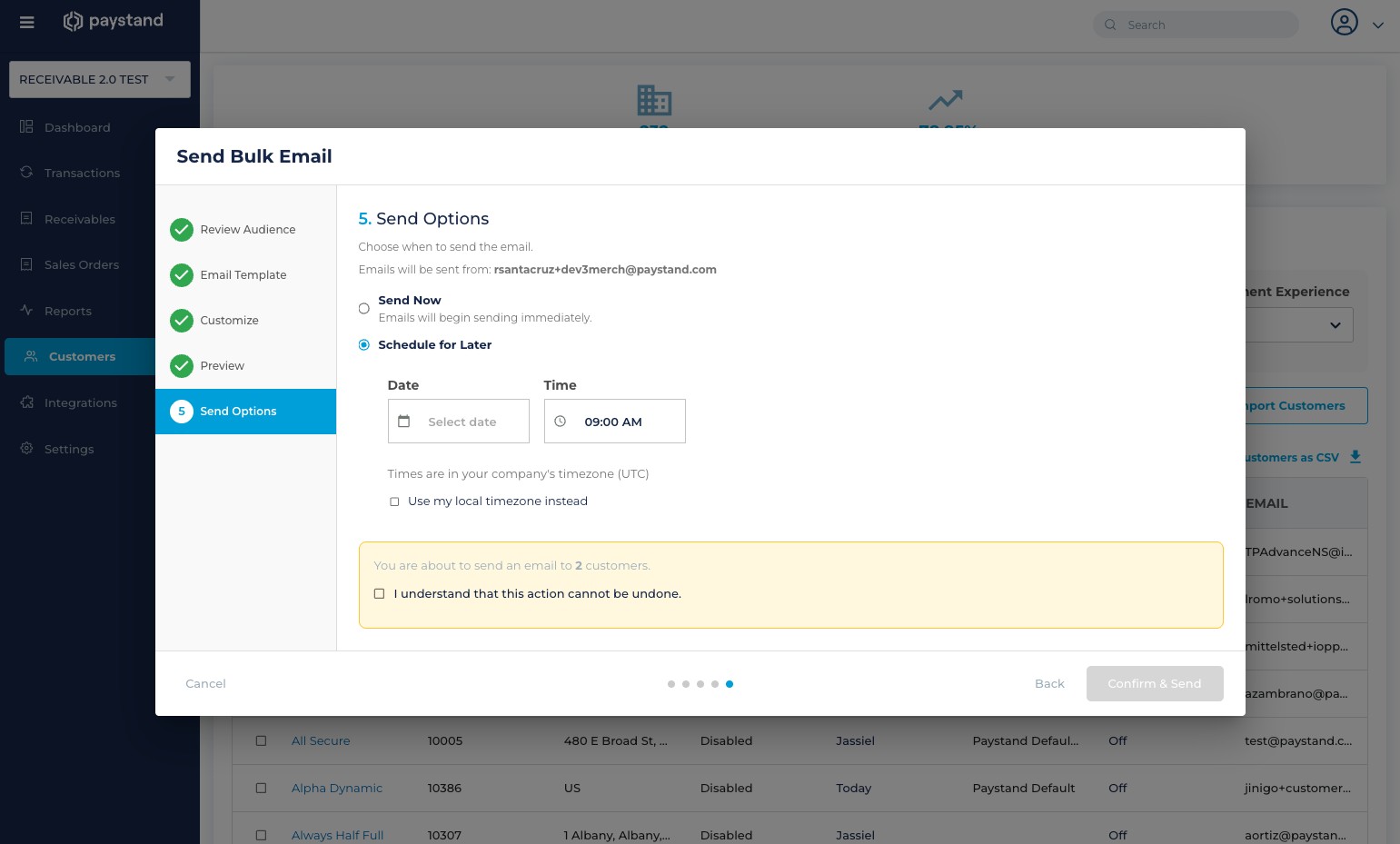
Task: Open the RECEIVABLE 2.0 TEST account dropdown
Action: point(100,79)
